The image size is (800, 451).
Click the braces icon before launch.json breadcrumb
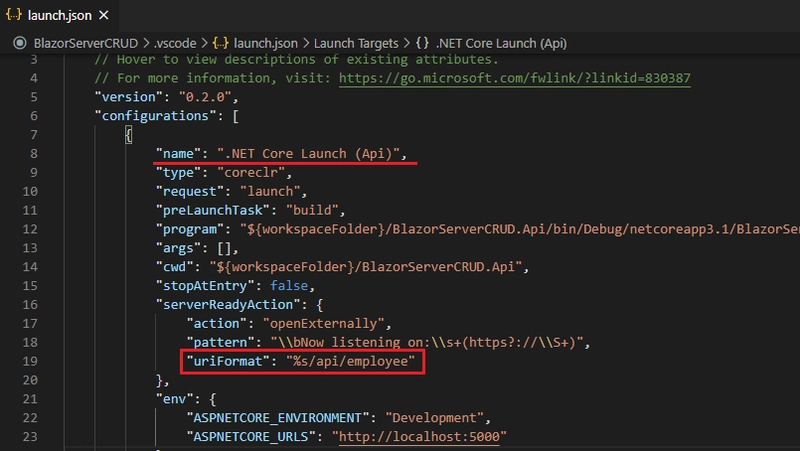(x=223, y=44)
